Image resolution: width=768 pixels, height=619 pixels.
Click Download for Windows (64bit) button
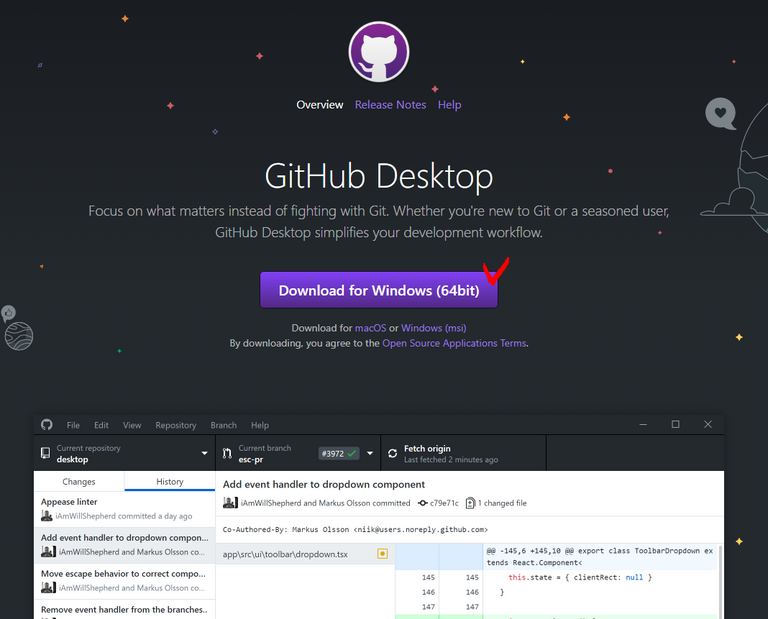point(379,290)
